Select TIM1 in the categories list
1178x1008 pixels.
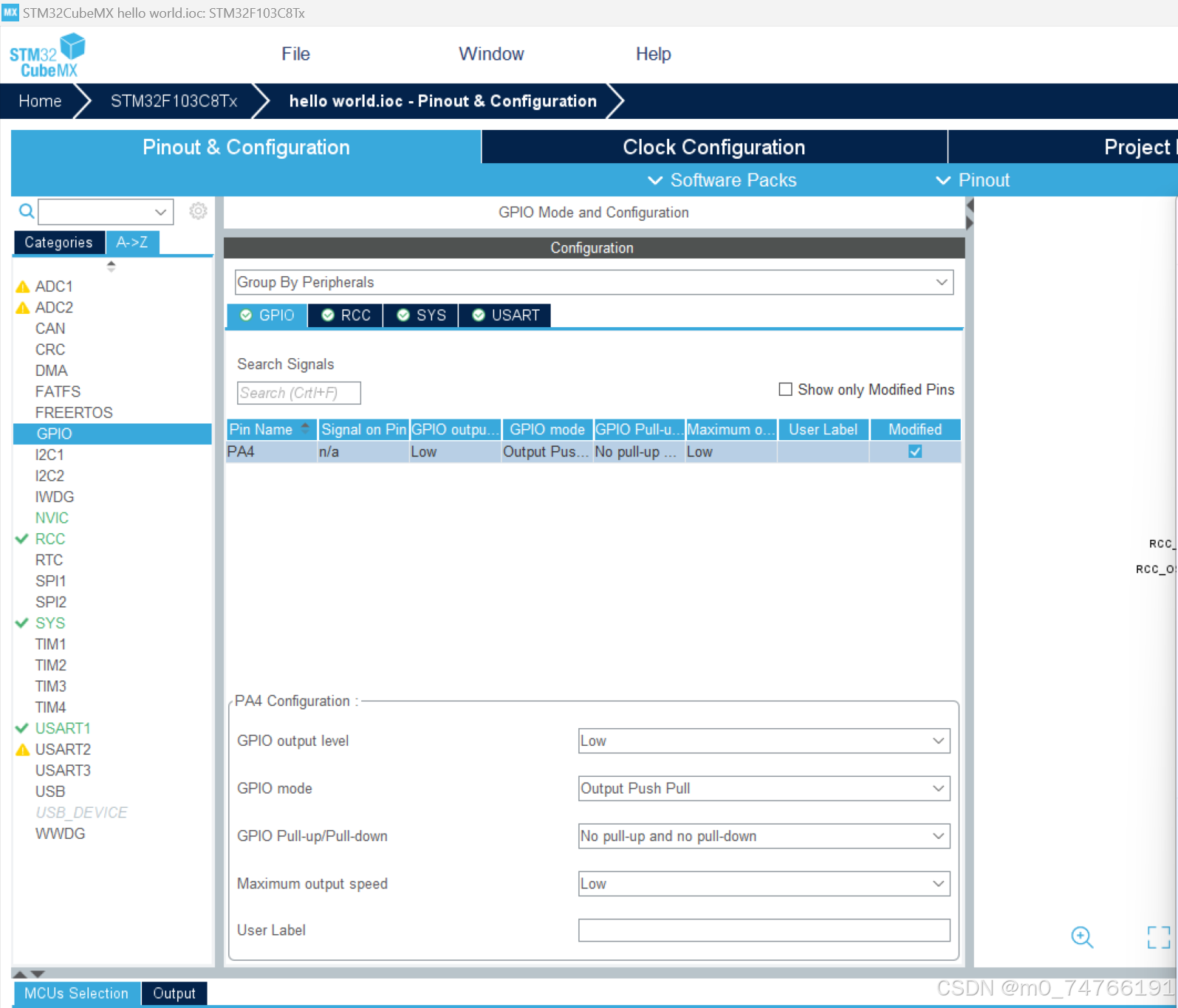51,645
